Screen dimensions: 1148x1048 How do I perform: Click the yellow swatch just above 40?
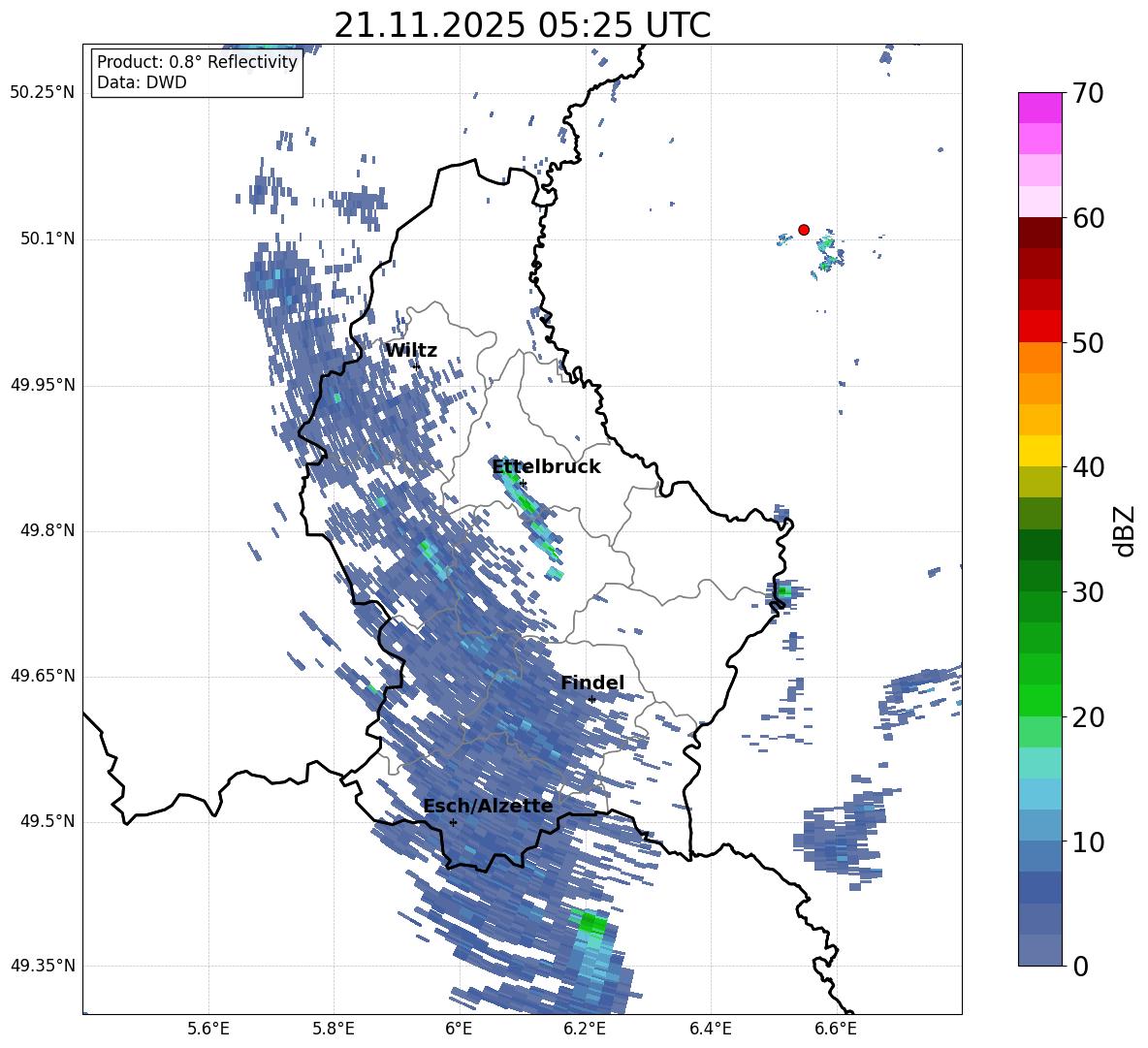click(1039, 451)
